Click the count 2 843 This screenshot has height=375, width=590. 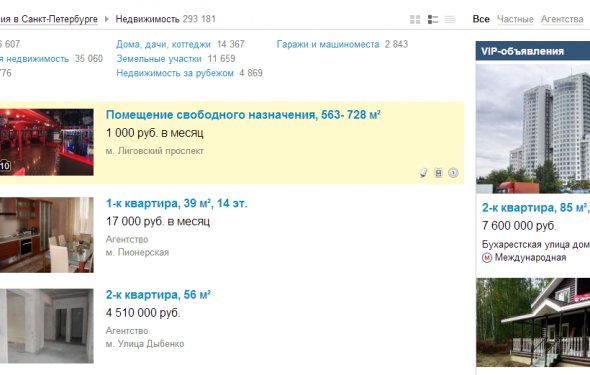(396, 44)
